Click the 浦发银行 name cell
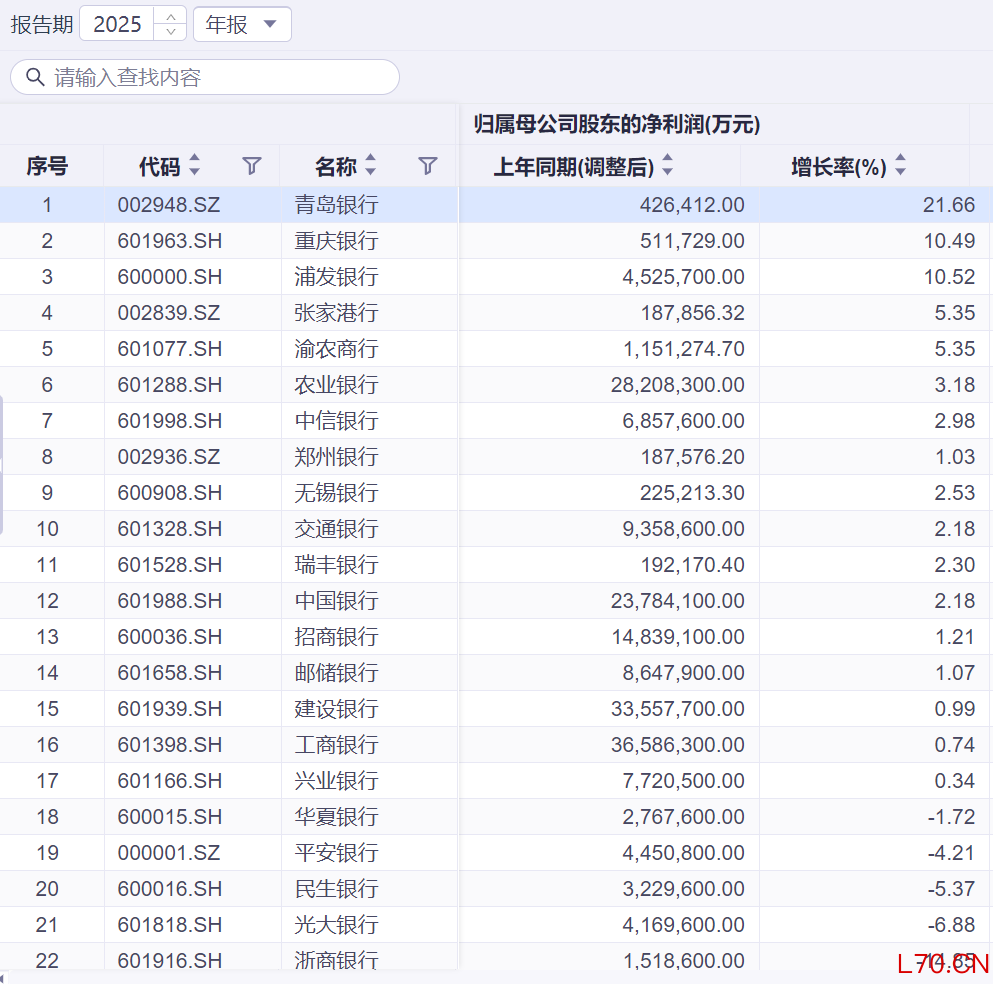Image resolution: width=993 pixels, height=984 pixels. tap(336, 277)
